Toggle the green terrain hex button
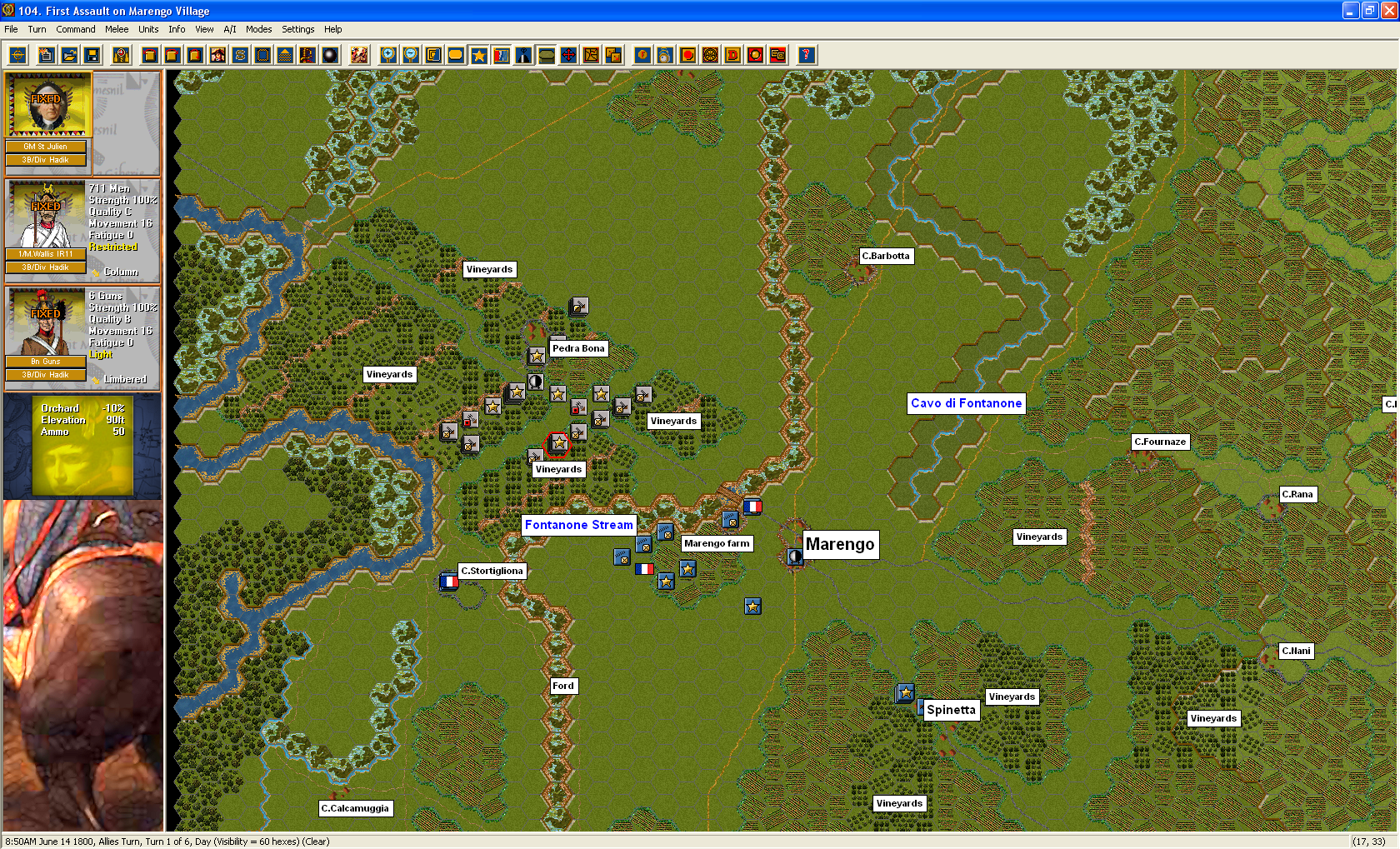Viewport: 1400px width, 849px height. (546, 55)
